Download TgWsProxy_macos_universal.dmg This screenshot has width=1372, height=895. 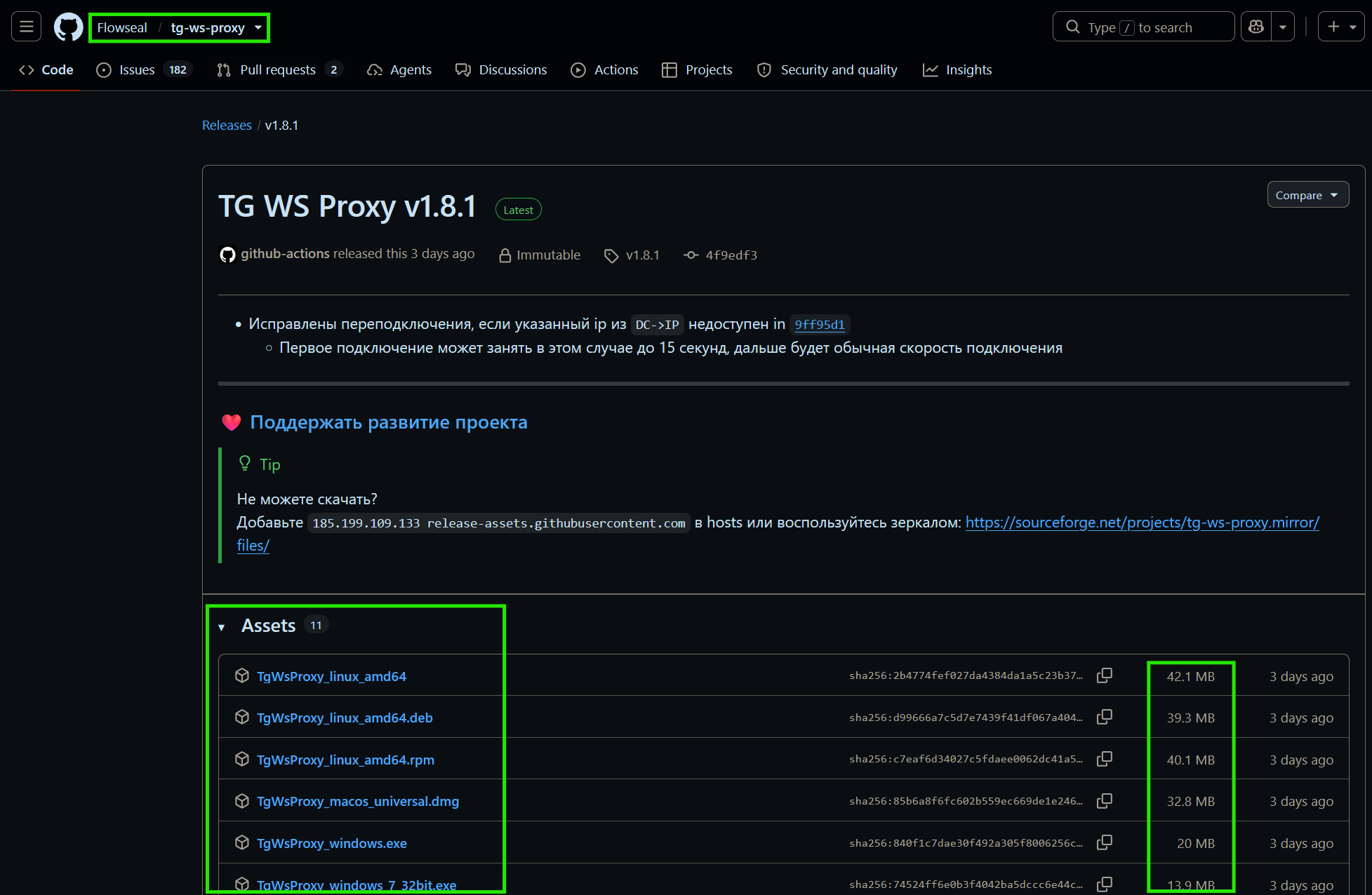coord(358,801)
